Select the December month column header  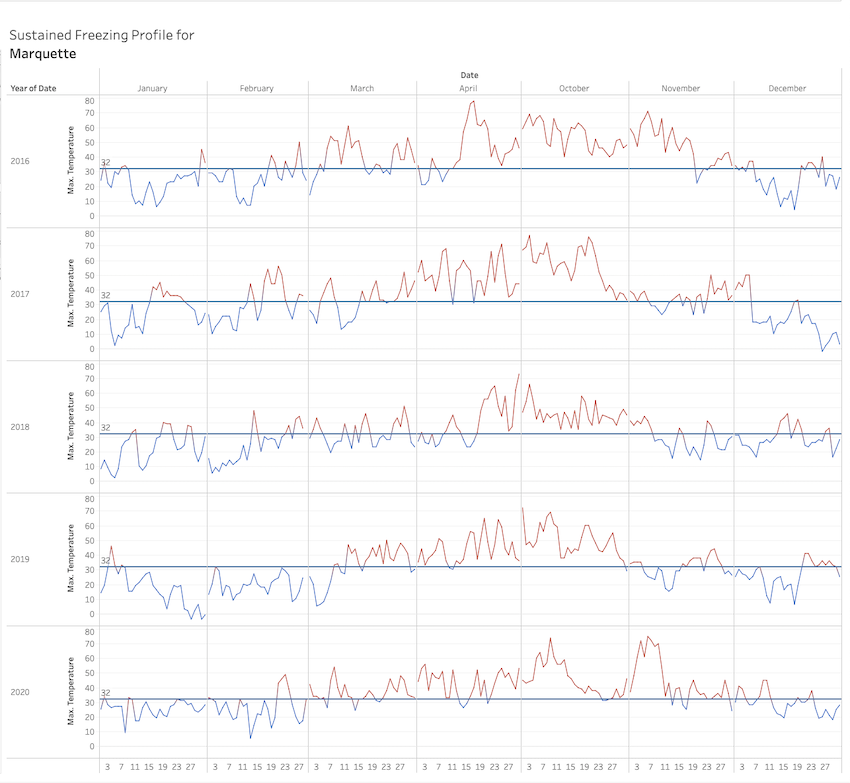tap(787, 88)
